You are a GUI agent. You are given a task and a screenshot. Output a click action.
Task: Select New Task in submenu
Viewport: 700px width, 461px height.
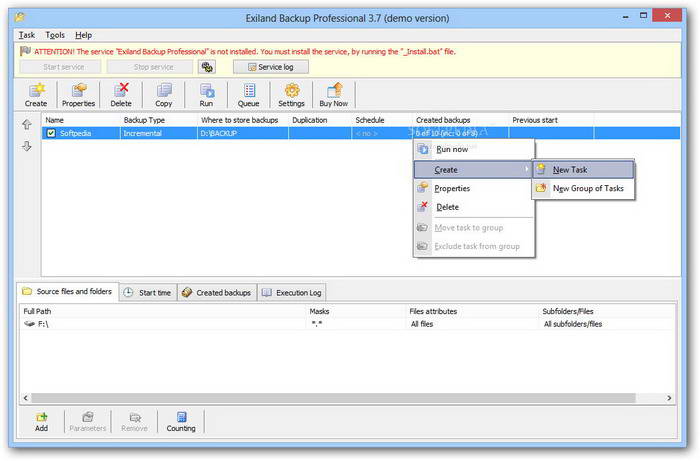583,170
